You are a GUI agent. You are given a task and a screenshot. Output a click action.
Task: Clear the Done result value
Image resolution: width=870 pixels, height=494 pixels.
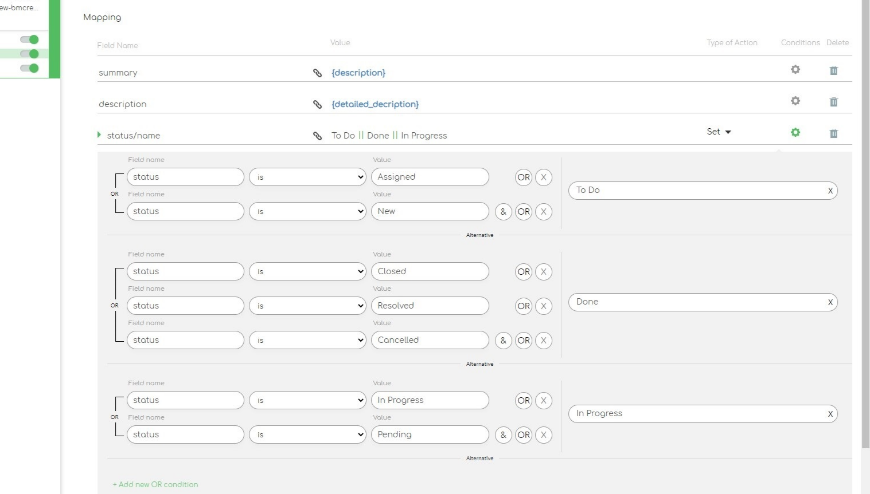[x=830, y=302]
